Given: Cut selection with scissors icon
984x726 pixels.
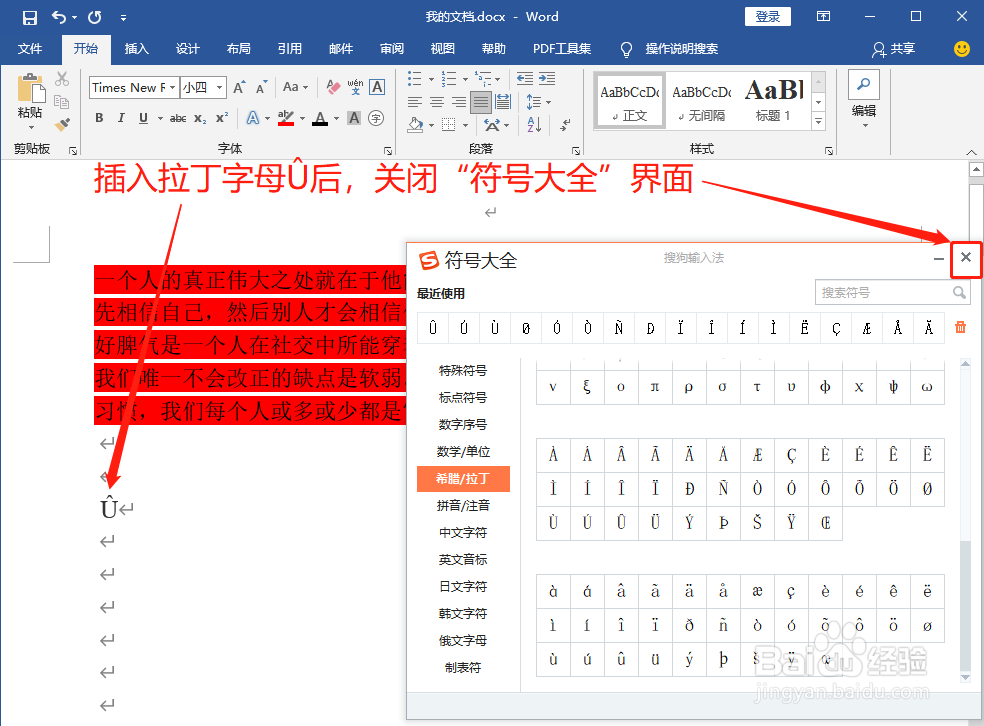Looking at the screenshot, I should tap(62, 79).
